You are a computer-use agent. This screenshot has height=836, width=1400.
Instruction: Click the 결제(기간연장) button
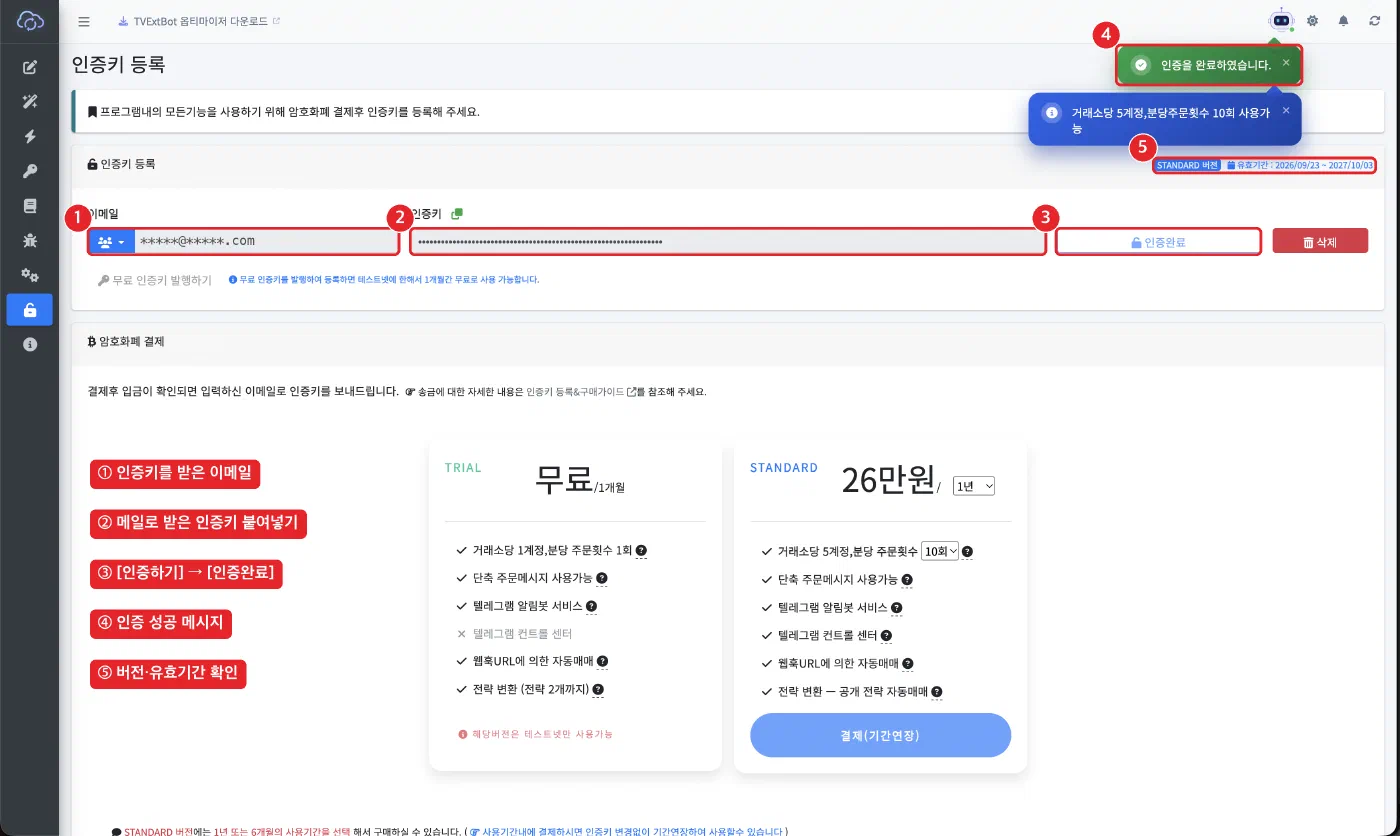[x=880, y=735]
